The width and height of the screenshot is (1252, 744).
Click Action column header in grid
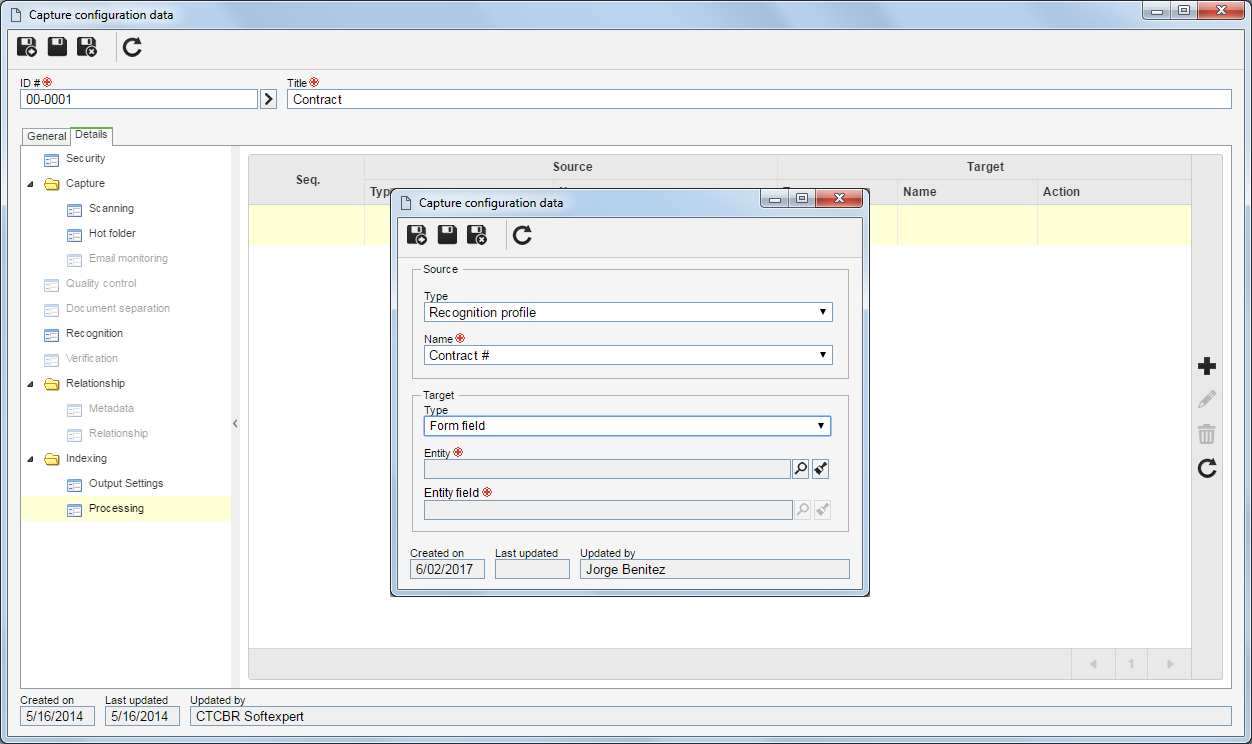pyautogui.click(x=1114, y=192)
